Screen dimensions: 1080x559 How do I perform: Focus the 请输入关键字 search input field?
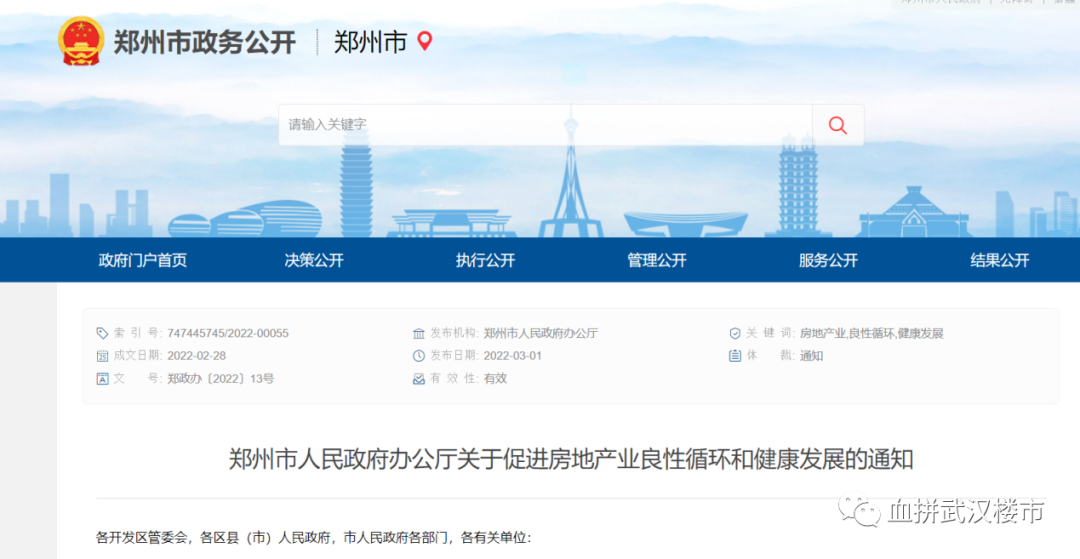[x=545, y=125]
